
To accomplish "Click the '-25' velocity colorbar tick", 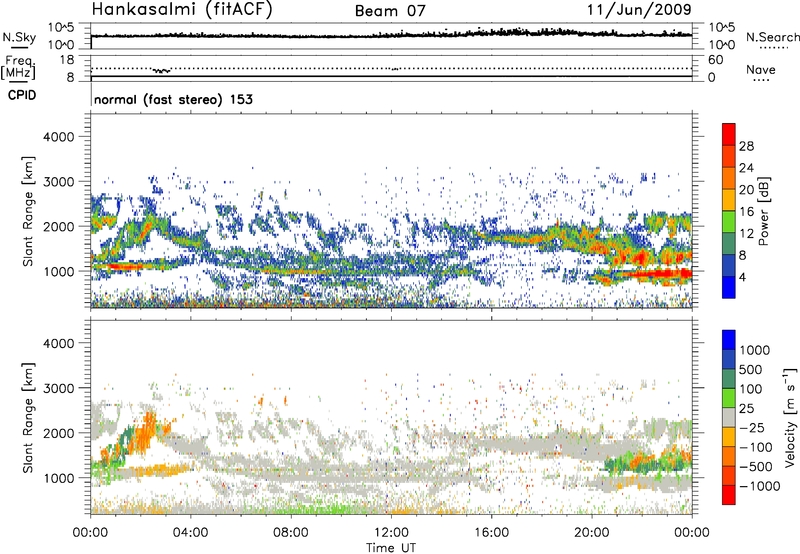I will pyautogui.click(x=751, y=427).
